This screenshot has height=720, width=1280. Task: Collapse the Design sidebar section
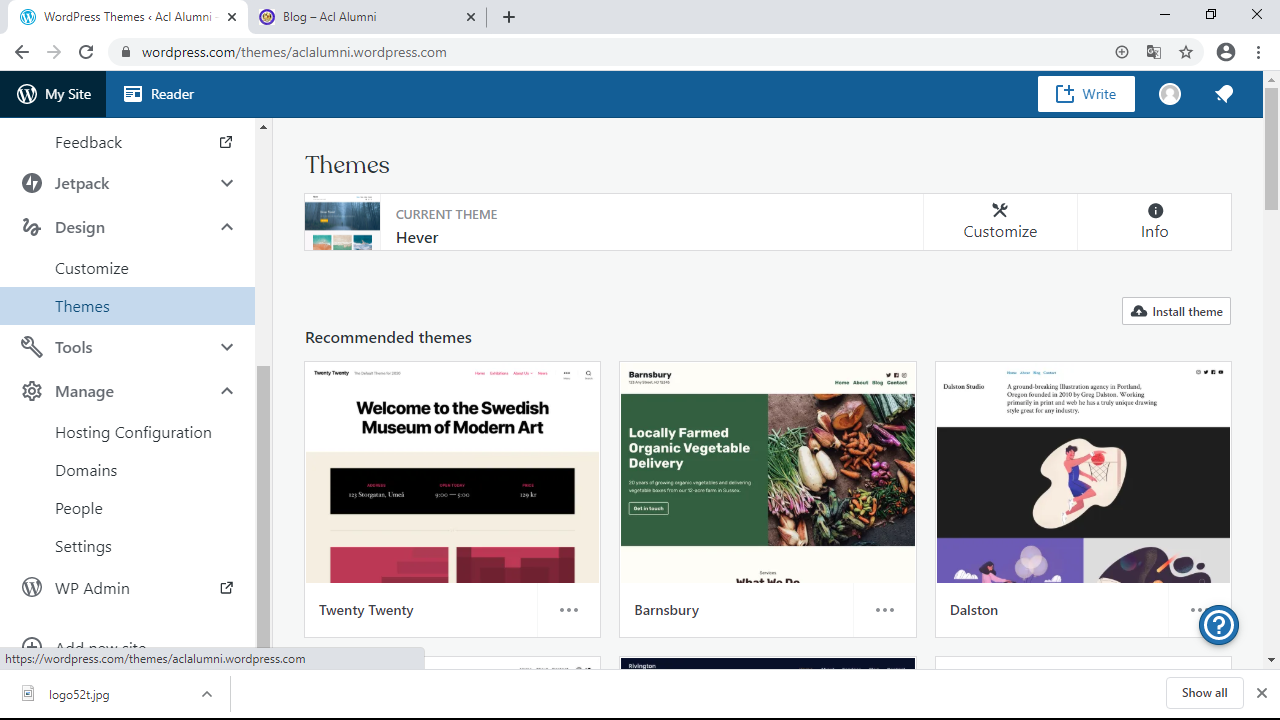[227, 227]
